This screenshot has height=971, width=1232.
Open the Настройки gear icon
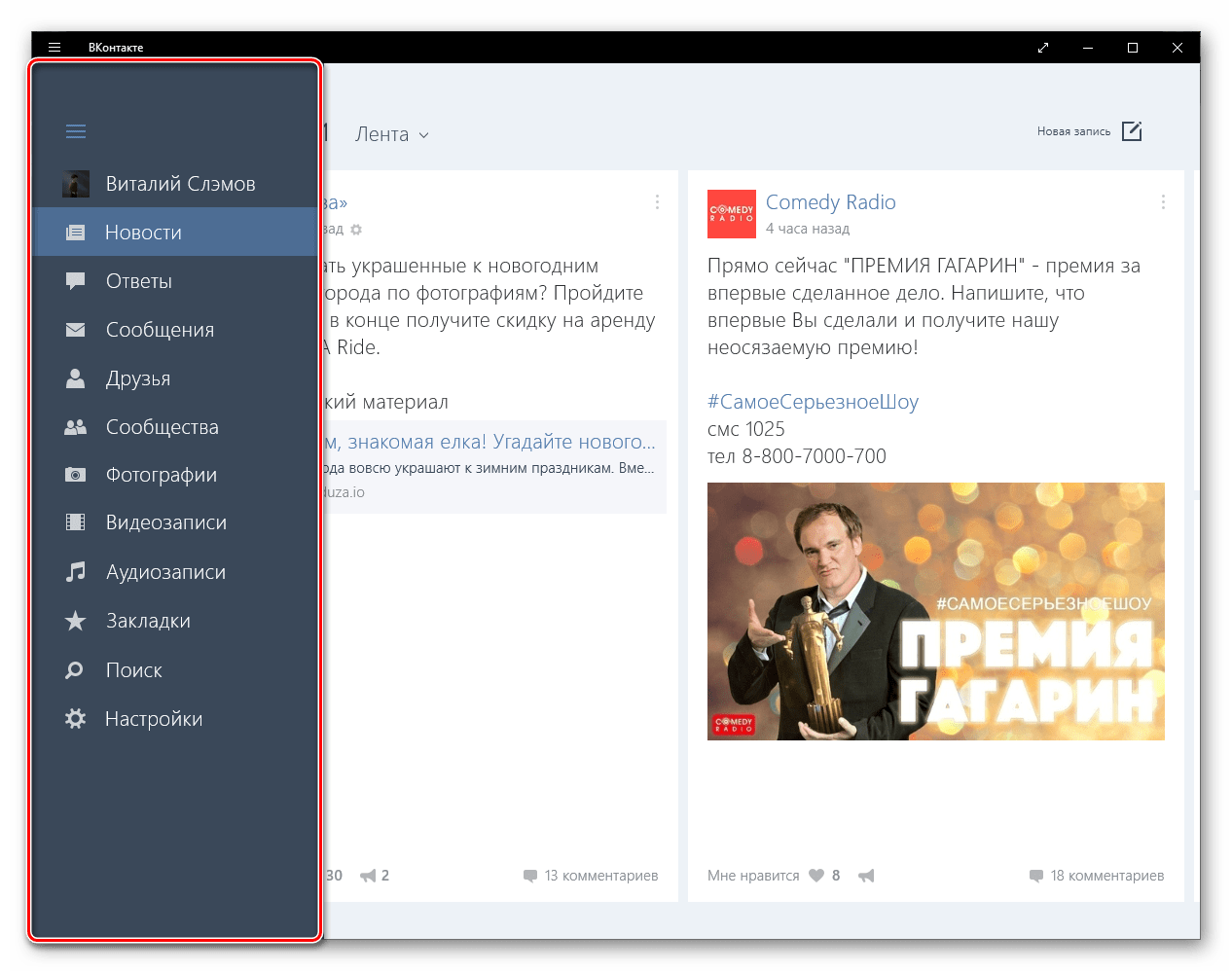(x=75, y=719)
